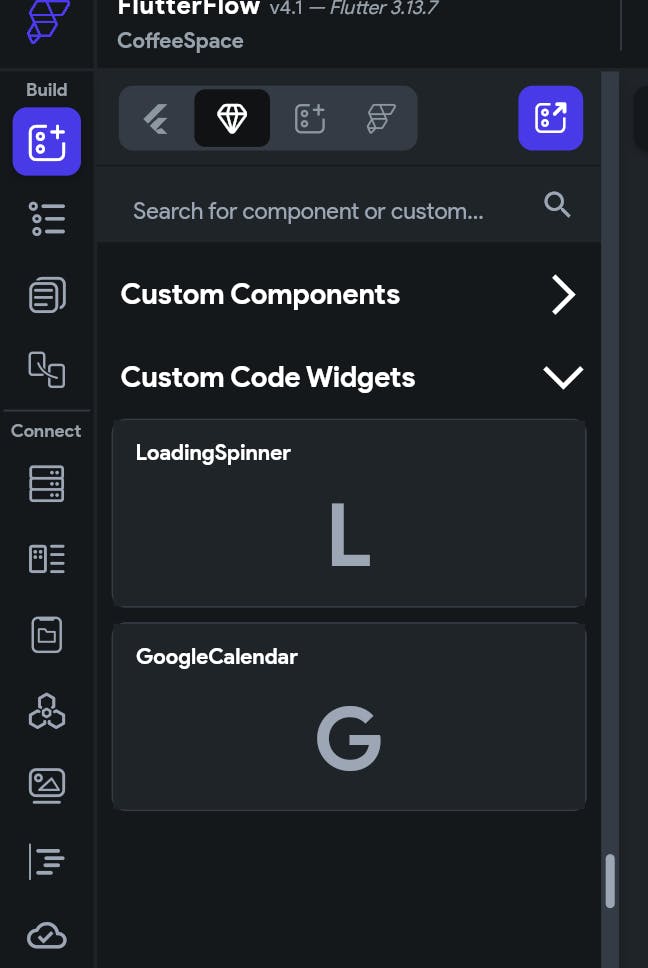Select the diamond Components tab
This screenshot has width=648, height=968.
(232, 119)
